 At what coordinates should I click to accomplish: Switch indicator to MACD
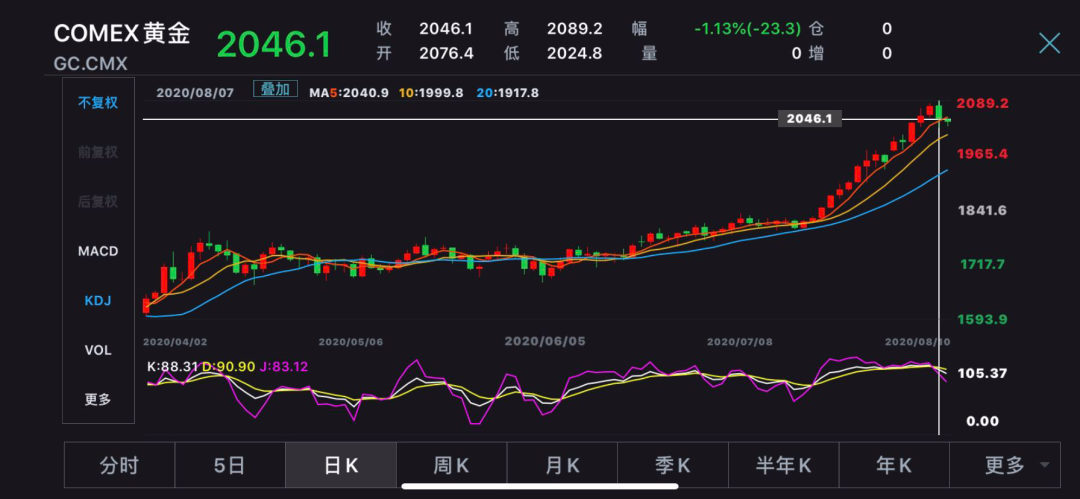pyautogui.click(x=97, y=252)
